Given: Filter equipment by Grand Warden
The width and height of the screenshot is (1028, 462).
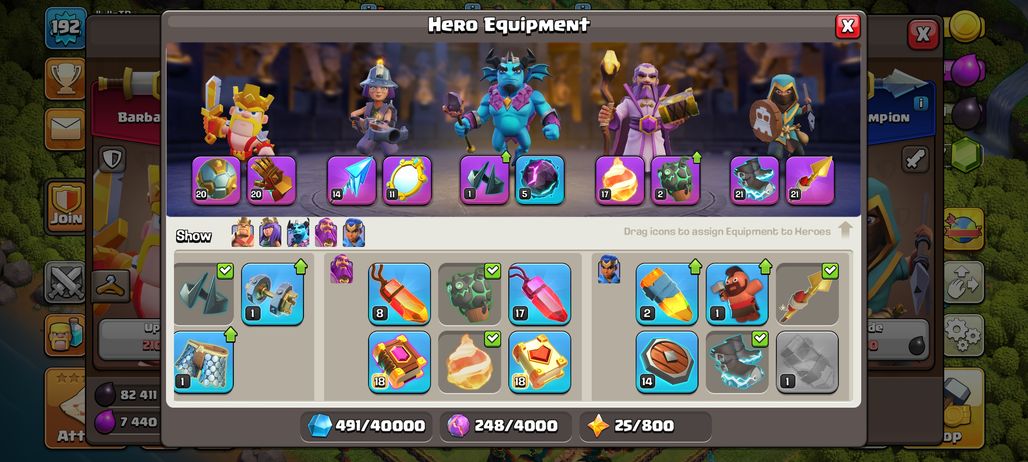Looking at the screenshot, I should tap(326, 233).
